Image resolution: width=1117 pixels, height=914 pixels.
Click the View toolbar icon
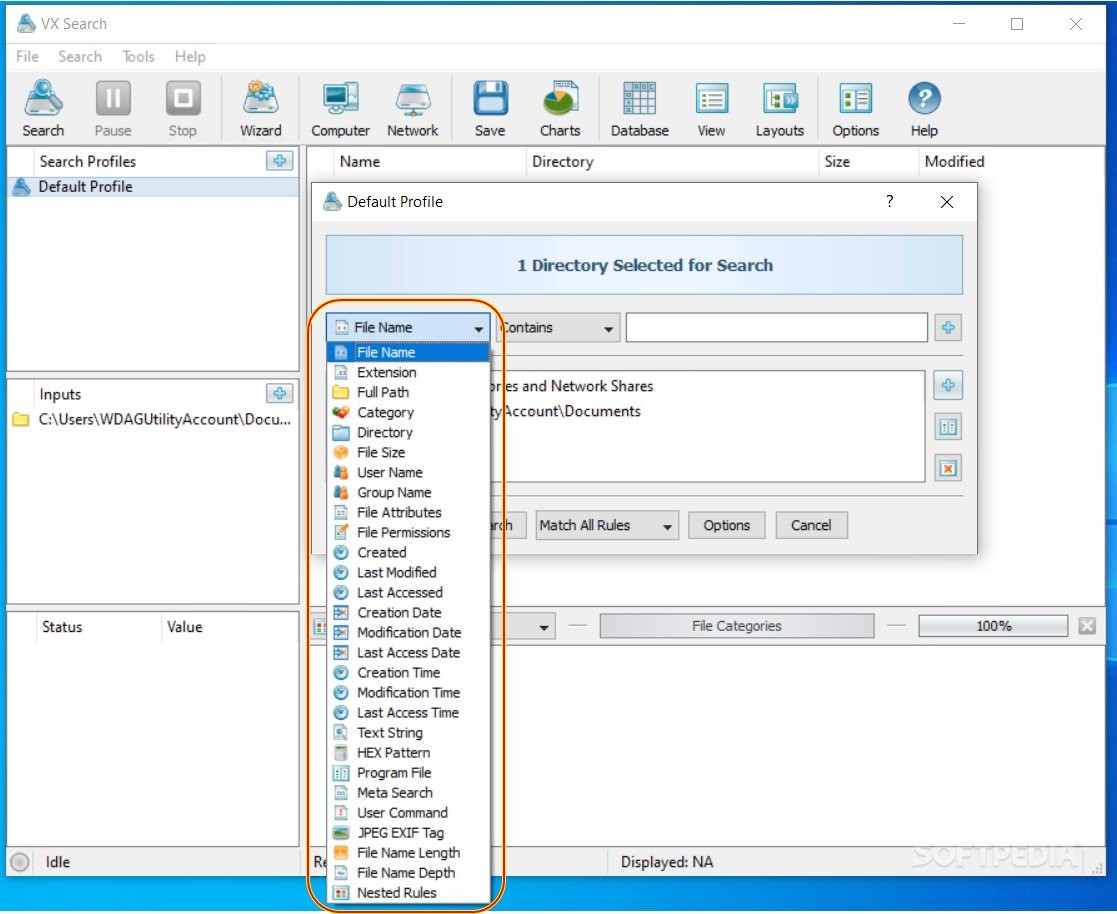tap(711, 108)
